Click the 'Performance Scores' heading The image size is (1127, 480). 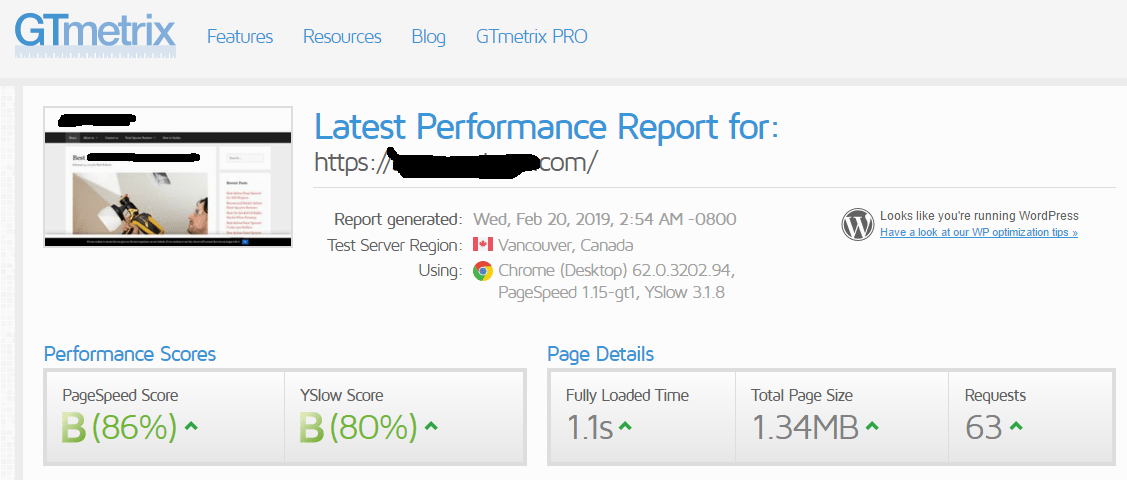pos(130,354)
